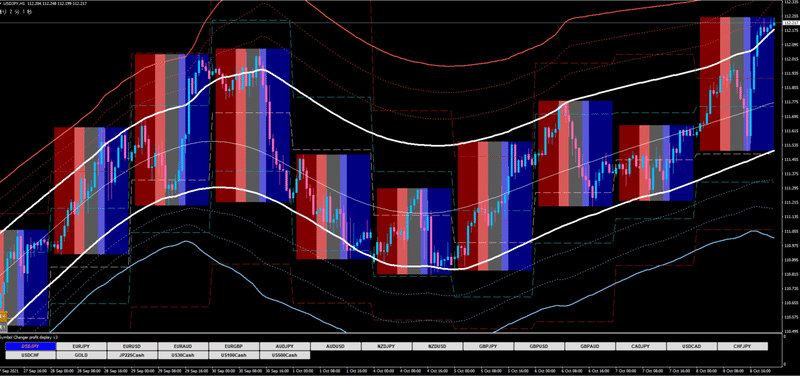Image resolution: width=800 pixels, height=376 pixels.
Task: Switch chart to NZDJPY symbol
Action: [x=387, y=346]
